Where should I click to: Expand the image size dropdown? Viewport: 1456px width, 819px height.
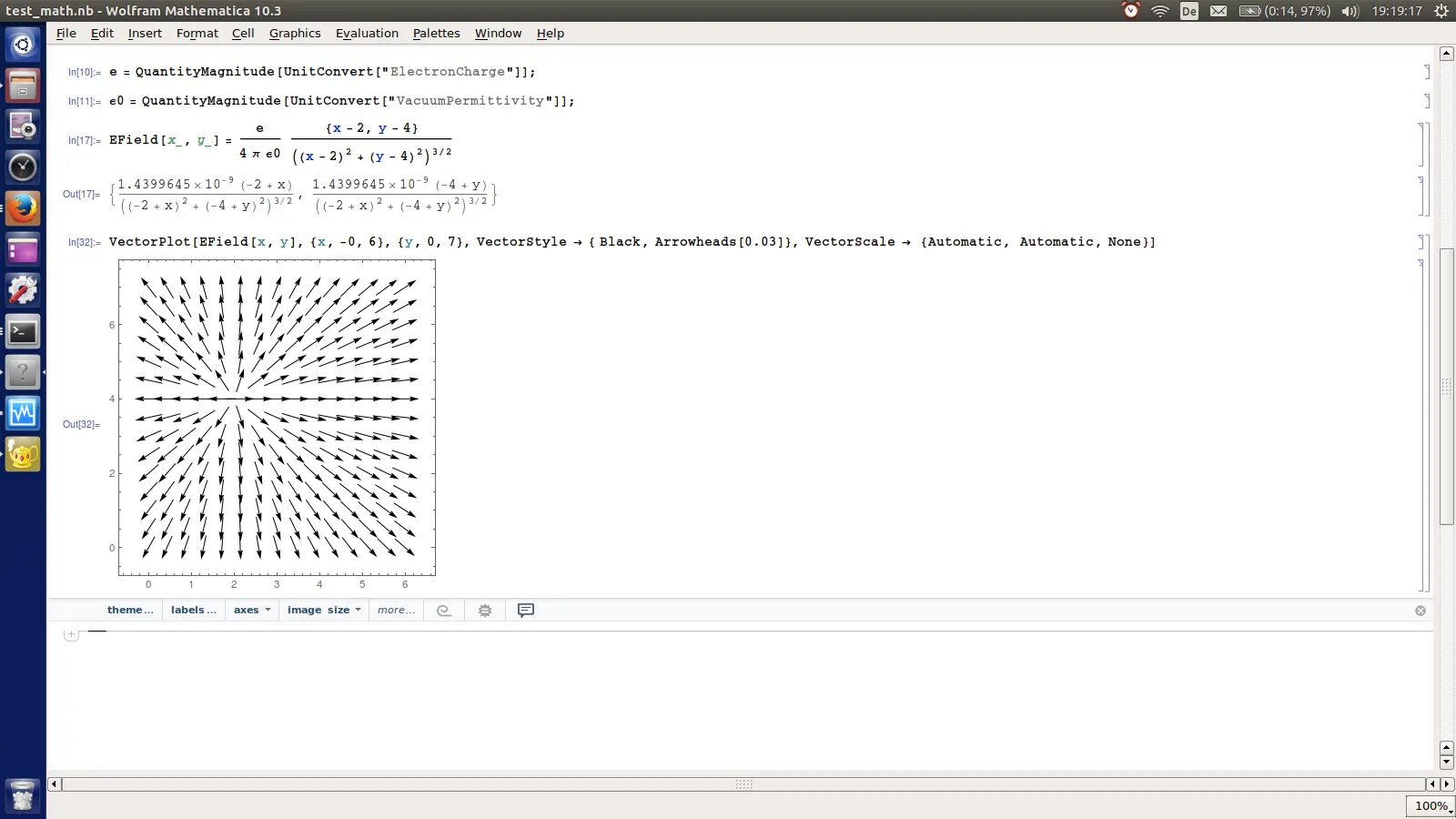coord(324,611)
